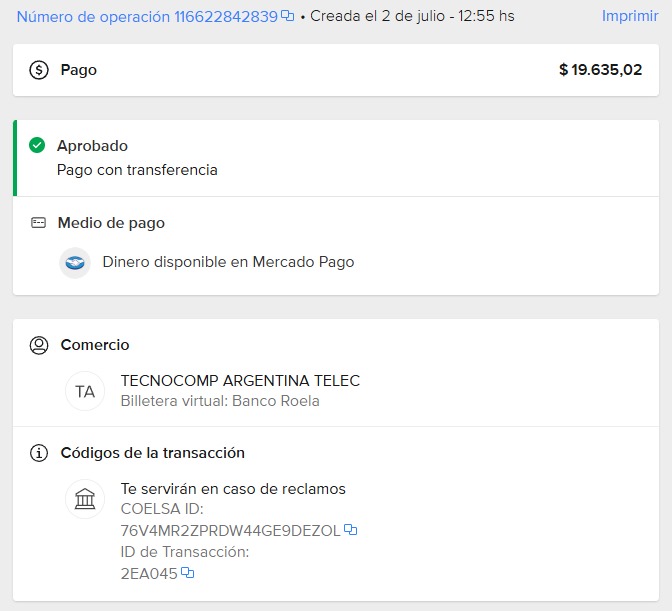Click the user icon beside Comercio
This screenshot has height=611, width=672.
[39, 345]
